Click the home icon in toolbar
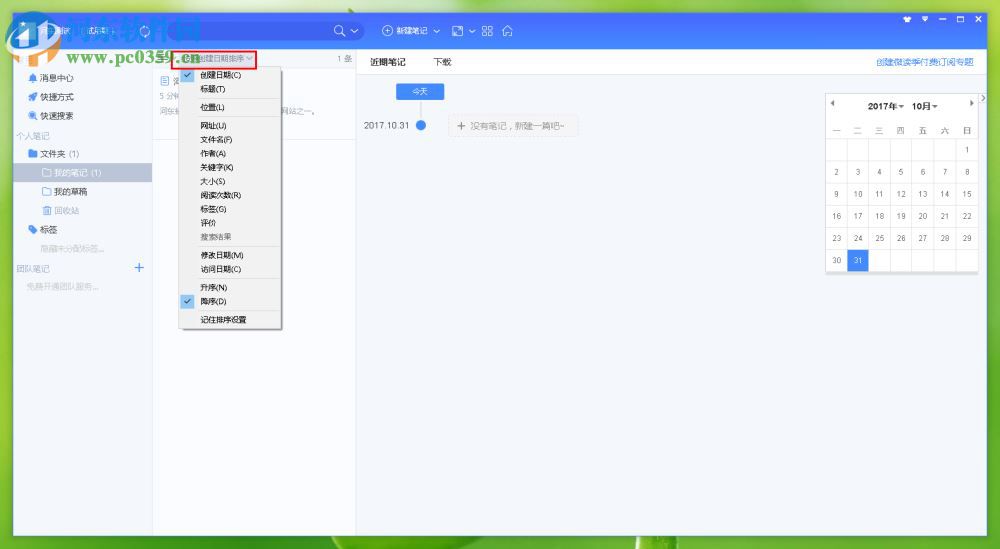Viewport: 1000px width, 549px height. 507,31
